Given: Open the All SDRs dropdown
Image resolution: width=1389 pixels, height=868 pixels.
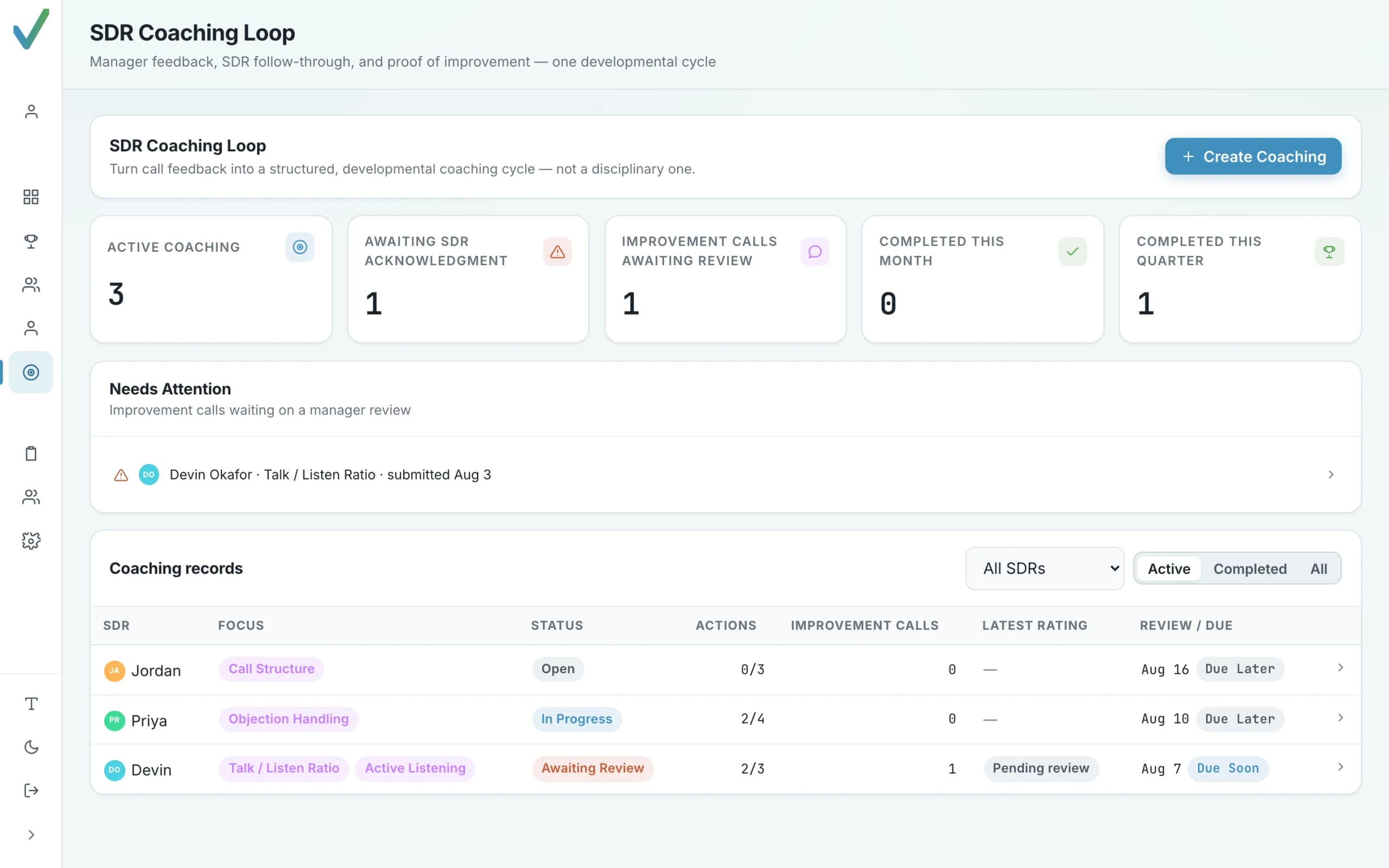Looking at the screenshot, I should (1044, 569).
